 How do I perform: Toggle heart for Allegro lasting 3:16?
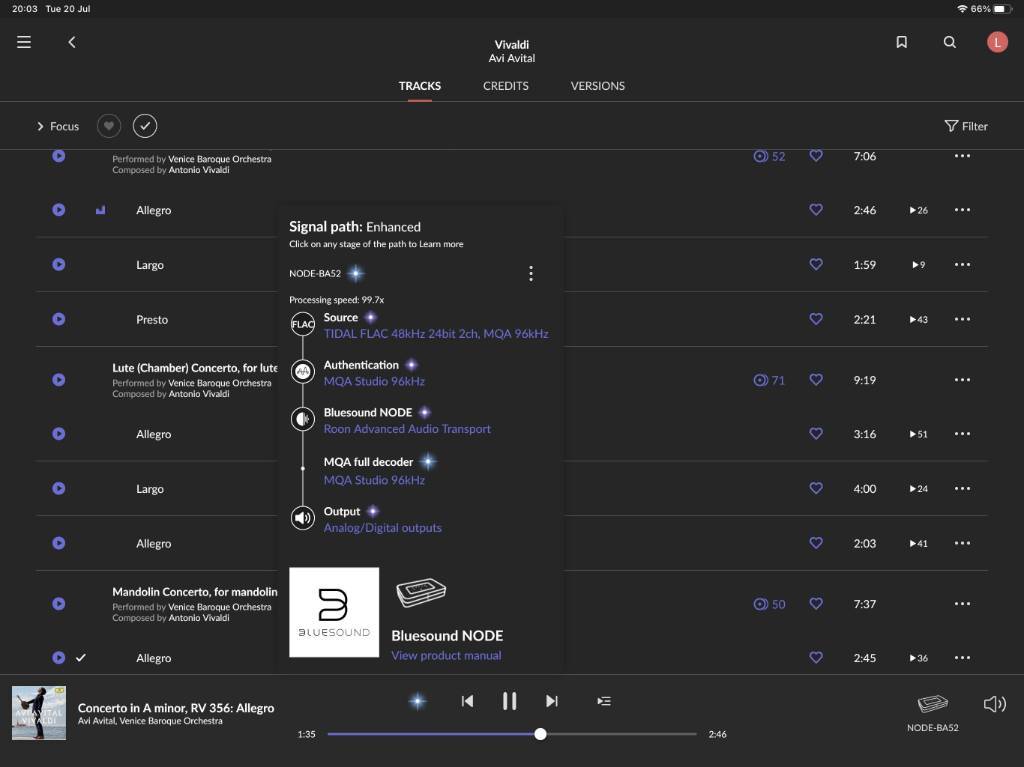[x=816, y=434]
